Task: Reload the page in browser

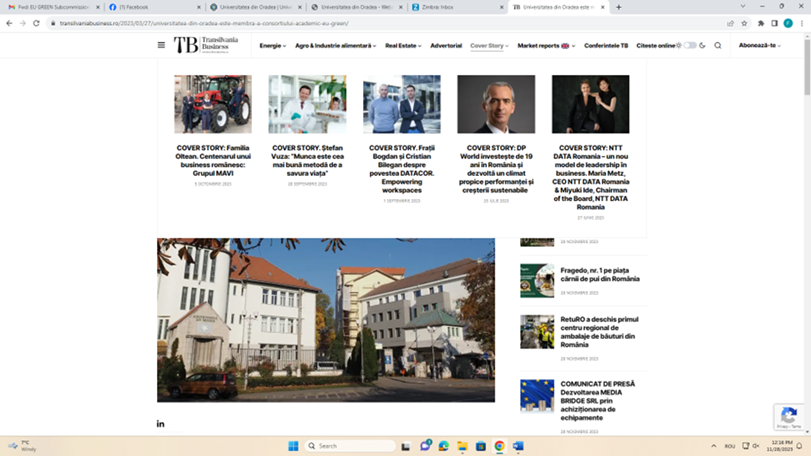Action: tap(36, 23)
